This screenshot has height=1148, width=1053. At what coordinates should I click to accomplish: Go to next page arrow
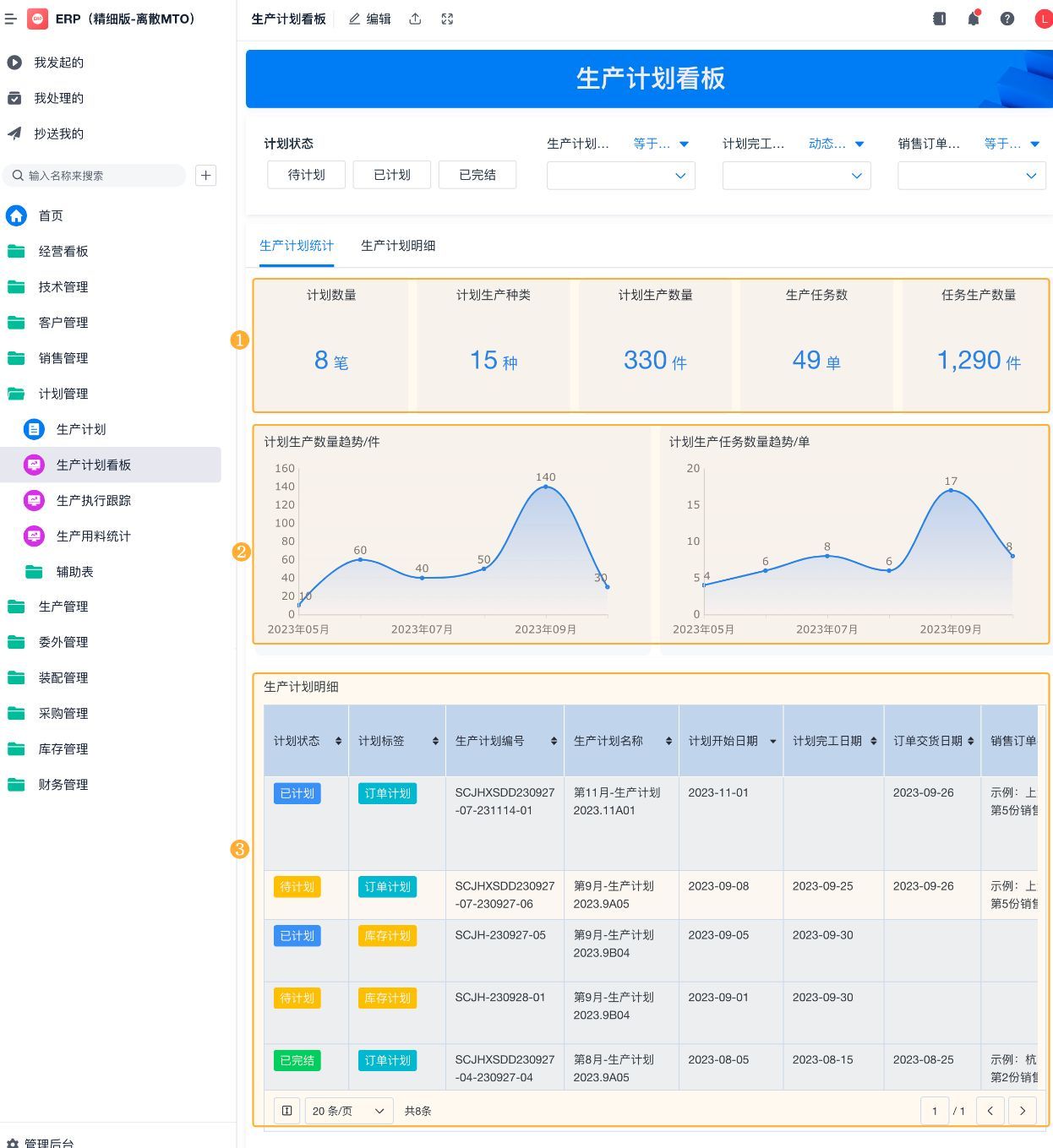tap(1023, 1111)
